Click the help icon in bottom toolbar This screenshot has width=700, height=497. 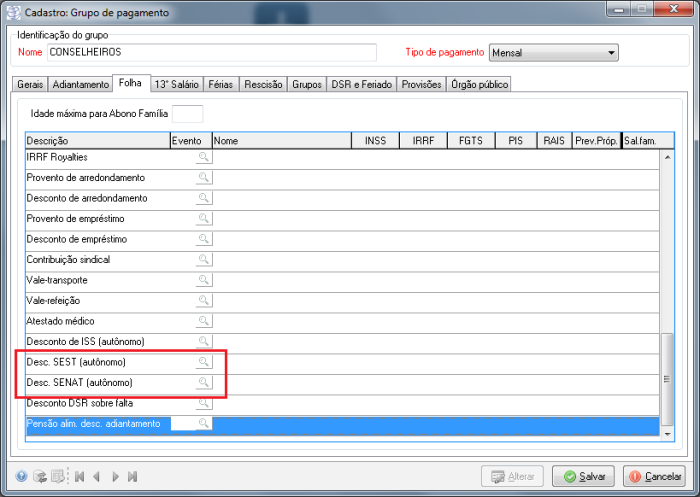tap(21, 477)
